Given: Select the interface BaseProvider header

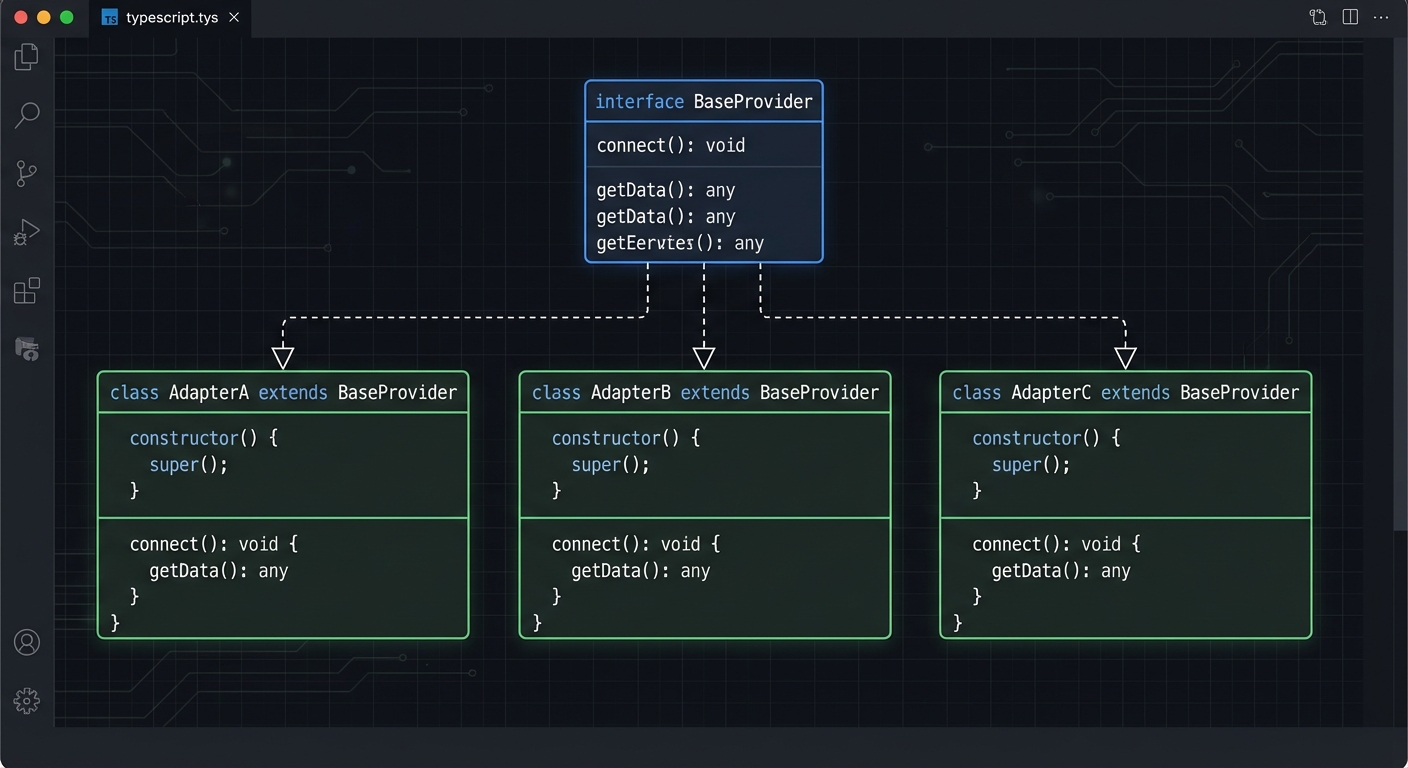Looking at the screenshot, I should [703, 101].
